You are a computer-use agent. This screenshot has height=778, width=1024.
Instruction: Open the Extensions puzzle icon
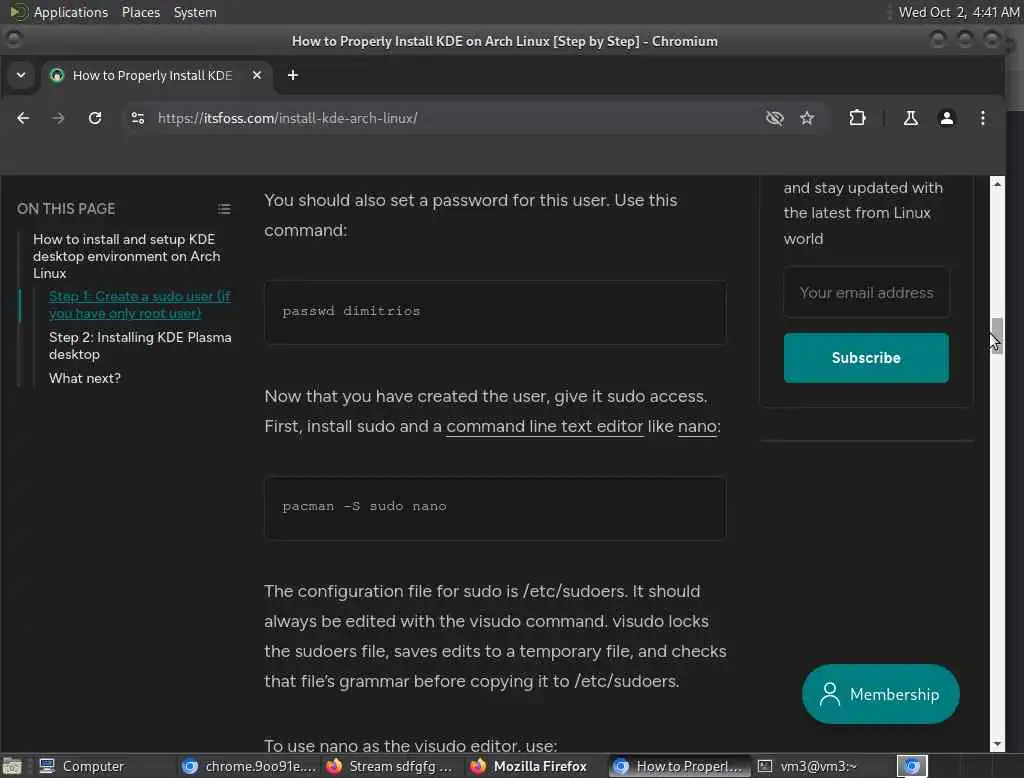(857, 118)
